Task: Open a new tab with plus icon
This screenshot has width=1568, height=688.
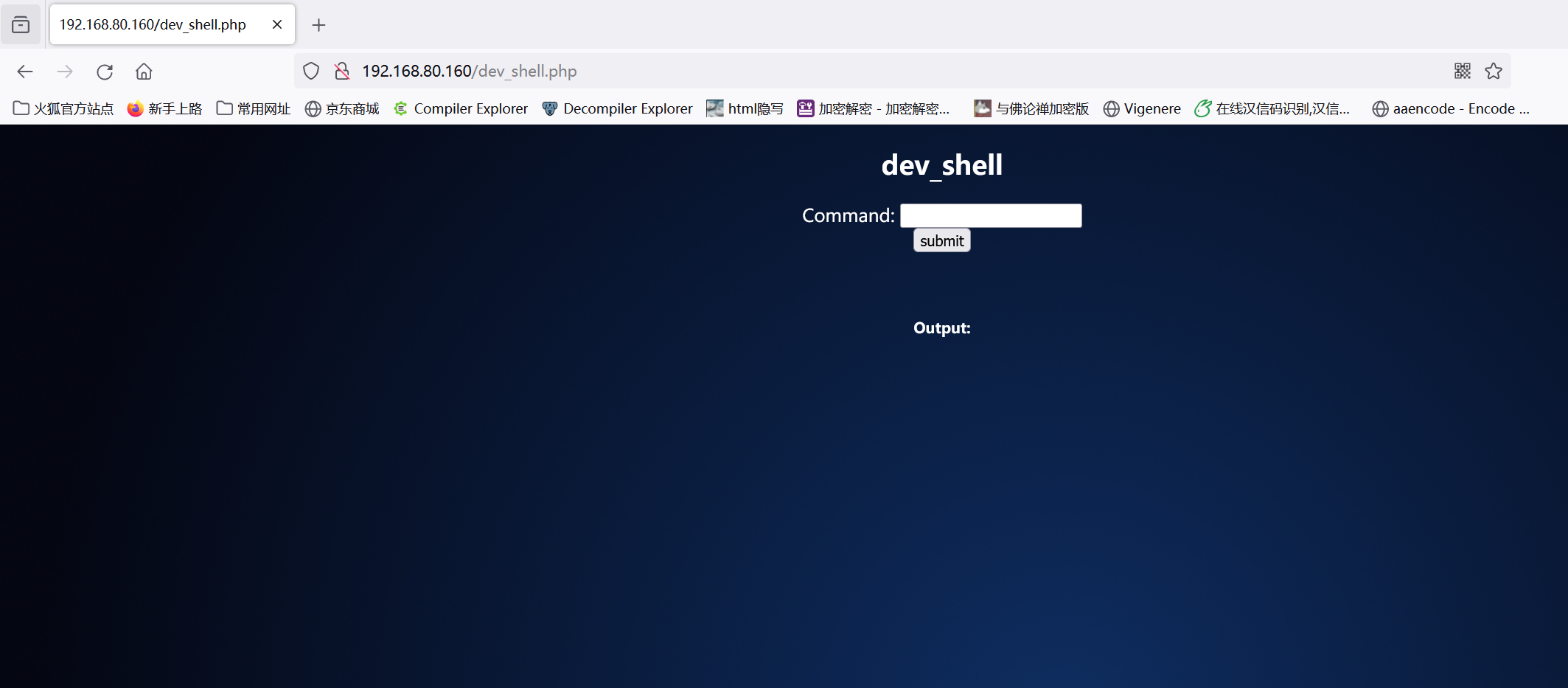Action: (x=318, y=25)
